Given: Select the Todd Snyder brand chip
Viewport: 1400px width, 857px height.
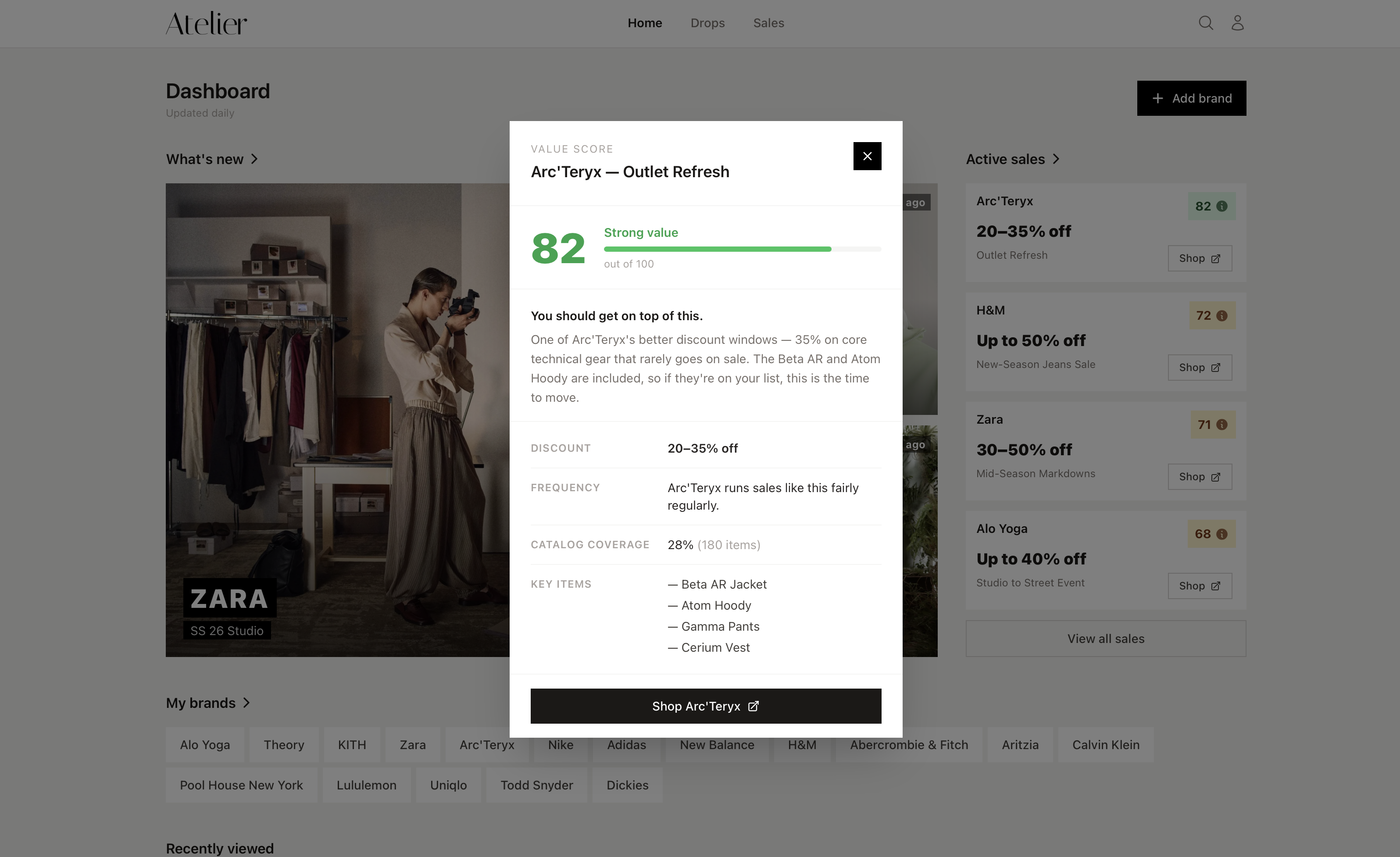Looking at the screenshot, I should (x=536, y=785).
